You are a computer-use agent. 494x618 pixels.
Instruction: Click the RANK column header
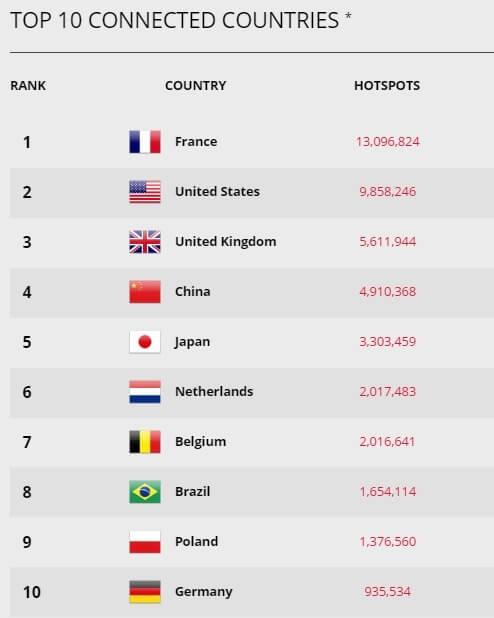click(x=28, y=86)
